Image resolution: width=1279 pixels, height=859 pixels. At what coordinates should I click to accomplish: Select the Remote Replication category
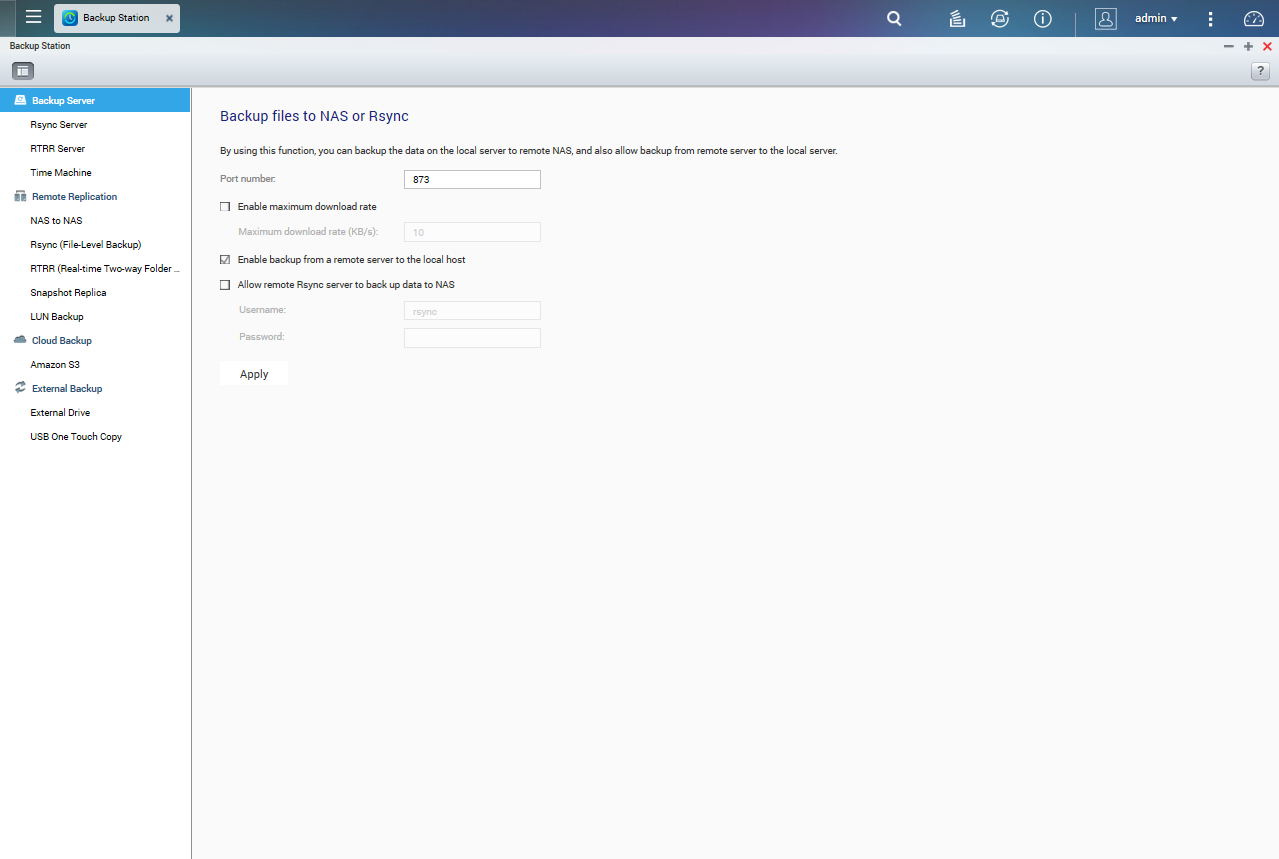tap(74, 197)
